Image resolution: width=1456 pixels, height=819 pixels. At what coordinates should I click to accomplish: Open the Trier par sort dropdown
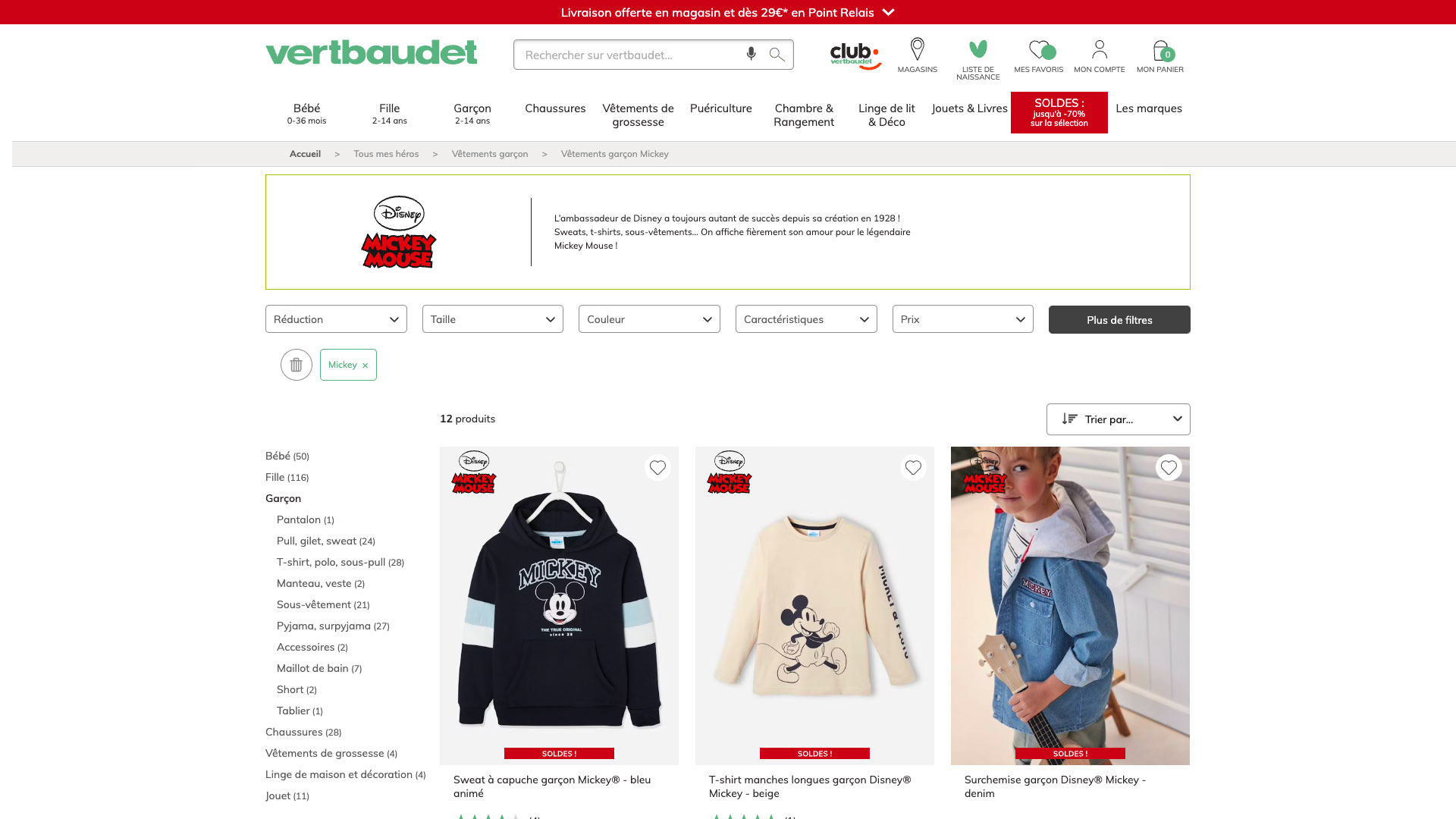(x=1119, y=419)
